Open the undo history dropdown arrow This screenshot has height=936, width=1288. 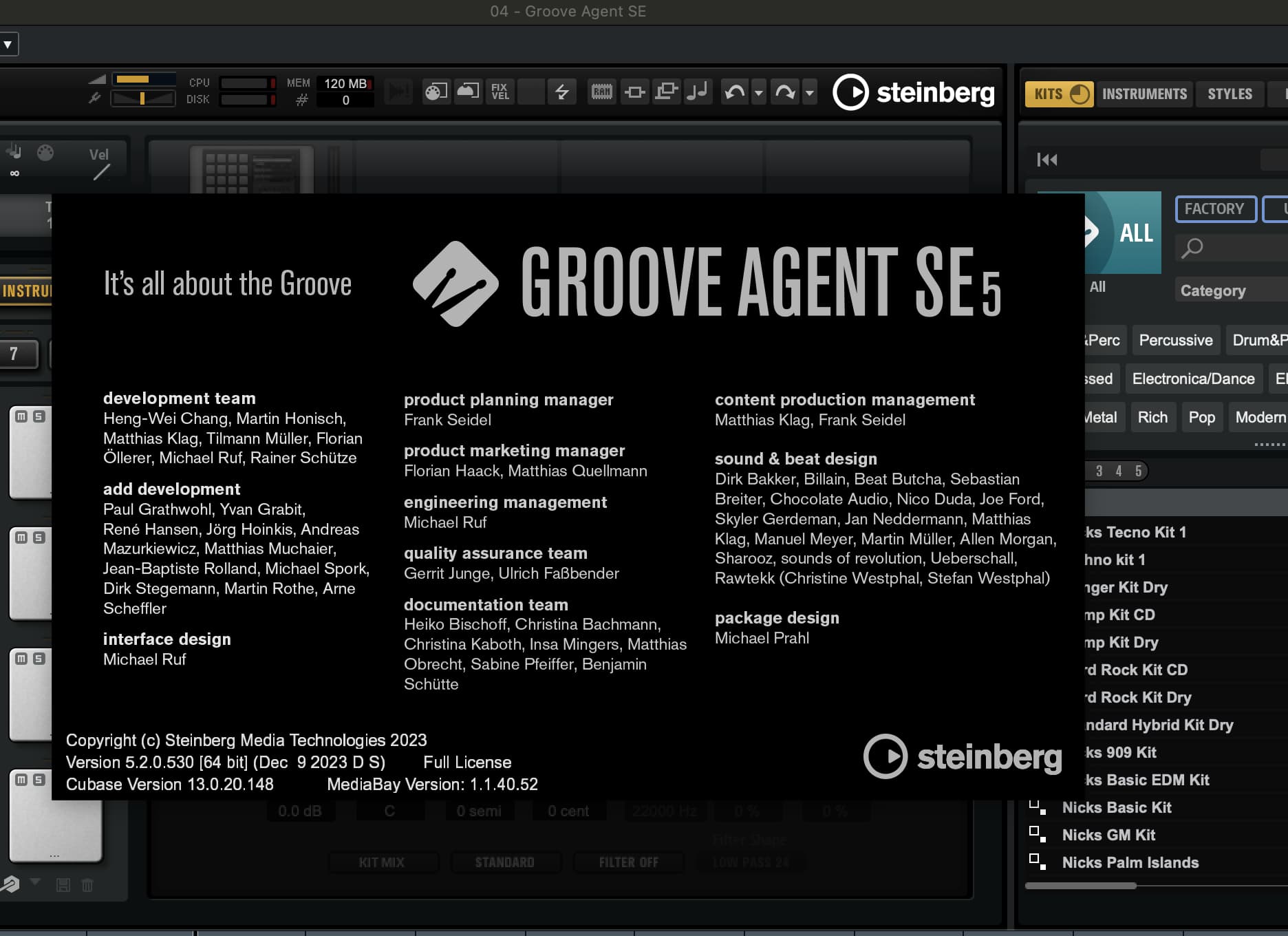tap(758, 92)
